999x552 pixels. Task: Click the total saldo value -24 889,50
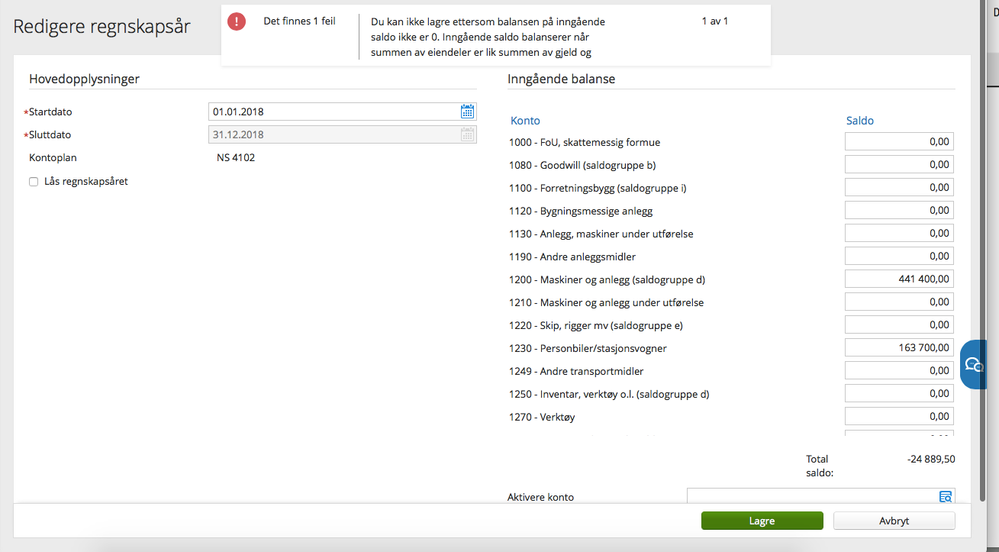[x=931, y=459]
